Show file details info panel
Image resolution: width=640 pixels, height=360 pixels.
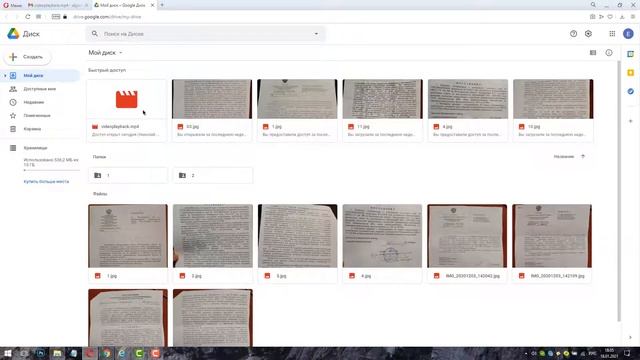click(x=609, y=53)
